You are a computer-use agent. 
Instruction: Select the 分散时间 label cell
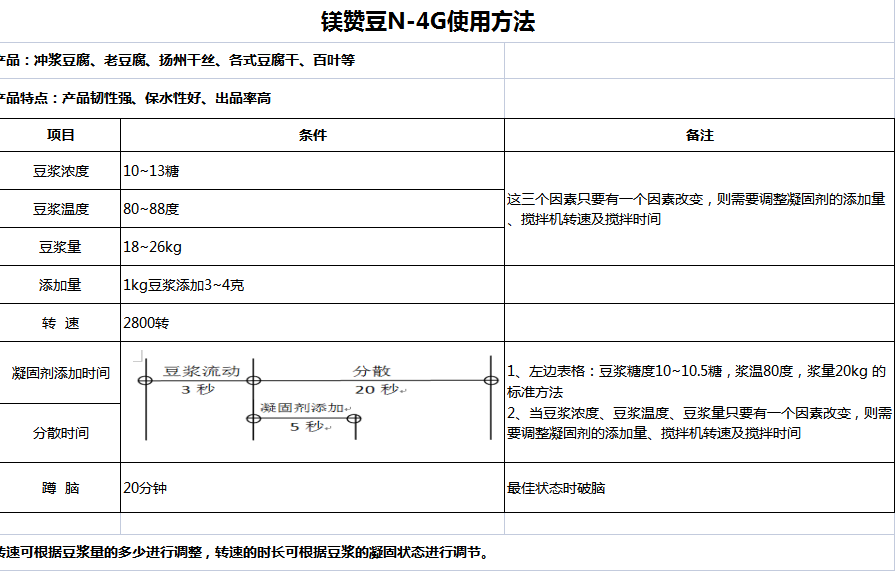(60, 433)
